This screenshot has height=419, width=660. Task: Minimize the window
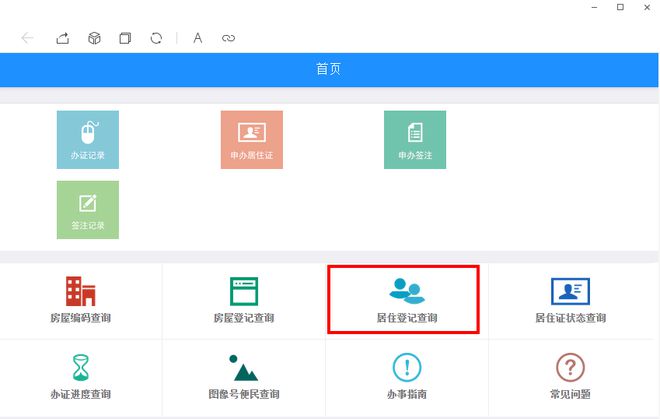coord(594,8)
